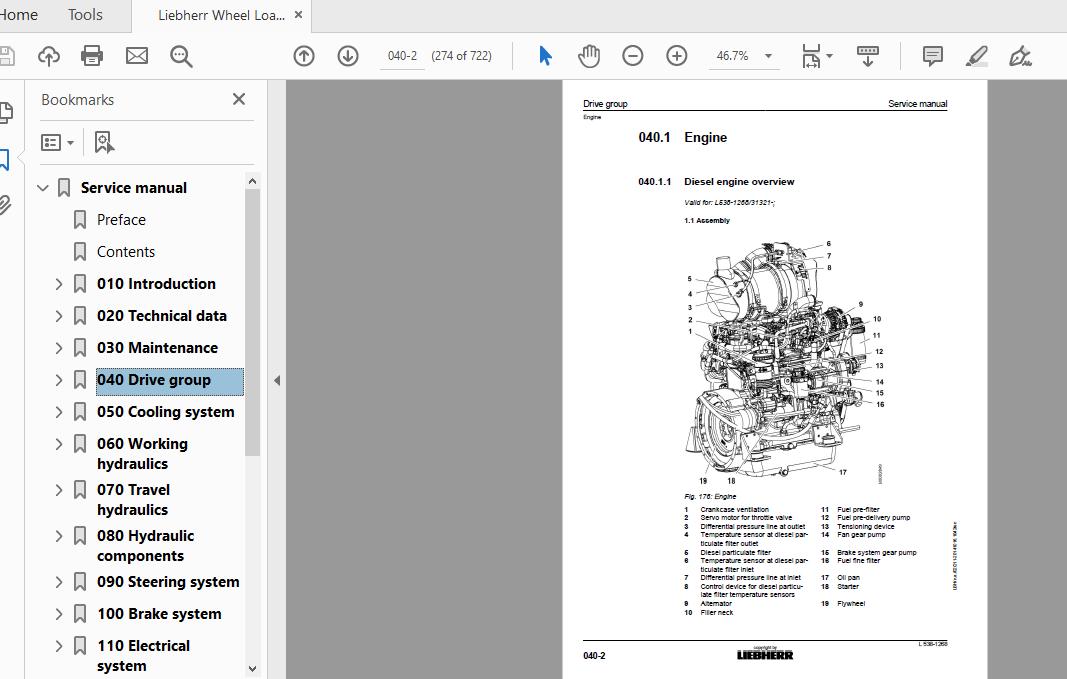The height and width of the screenshot is (679, 1067).
Task: Expand 030 Maintenance bookmark
Action: click(x=59, y=348)
